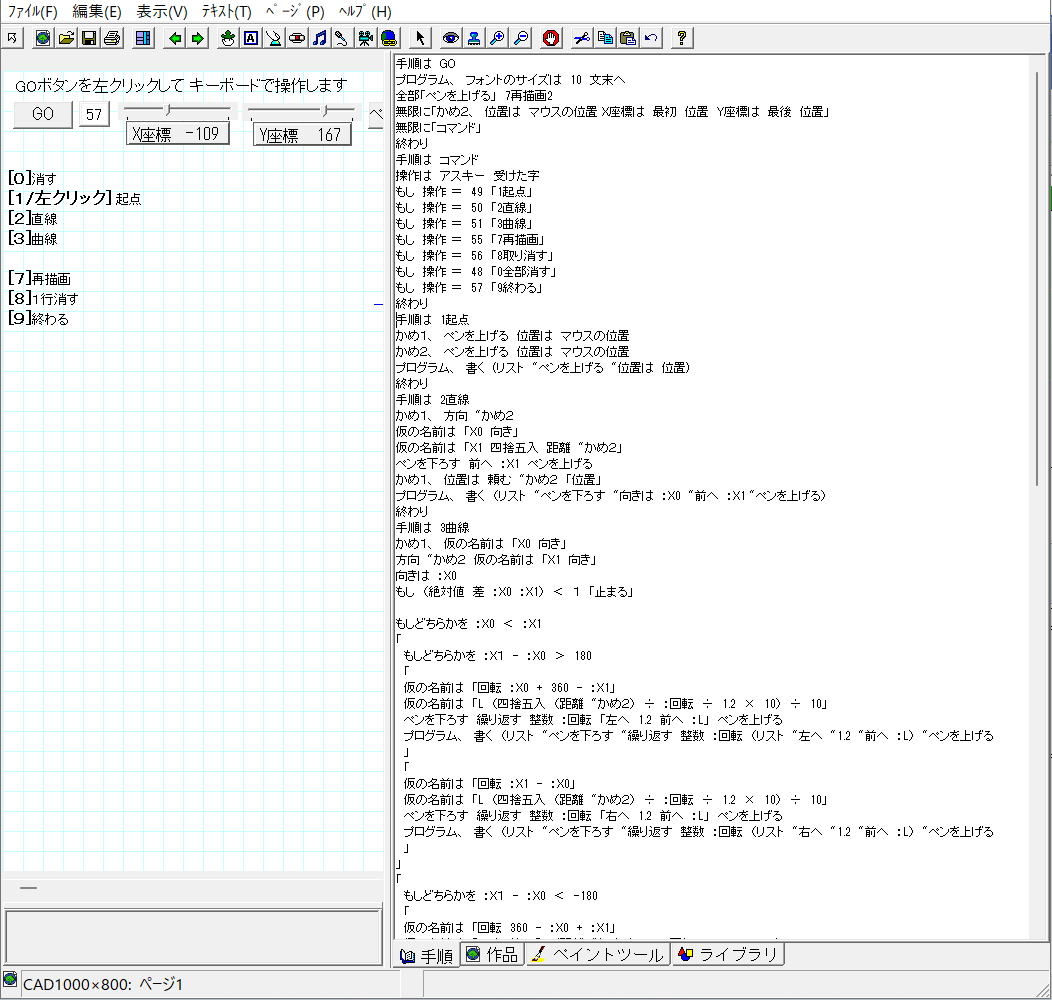1052x1000 pixels.
Task: Click the code line 手順は 2直線
Action: pos(432,399)
